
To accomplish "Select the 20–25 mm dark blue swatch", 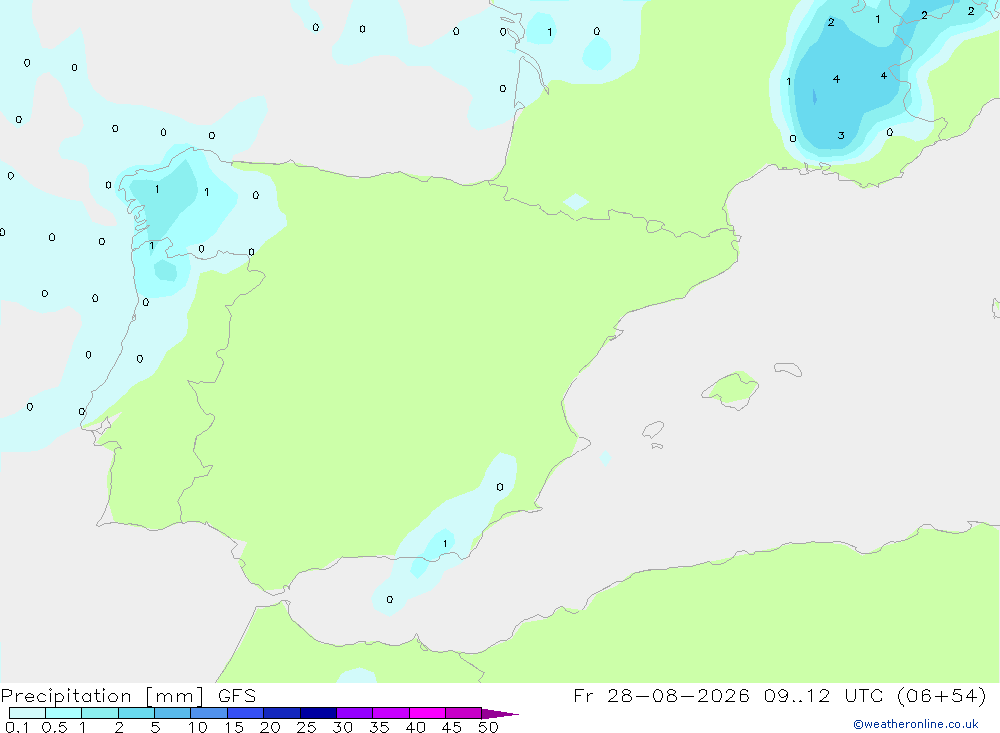I will pos(282,713).
